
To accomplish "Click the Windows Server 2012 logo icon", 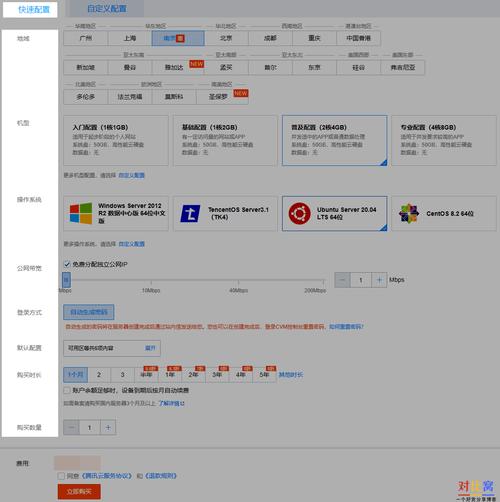I will (x=81, y=213).
